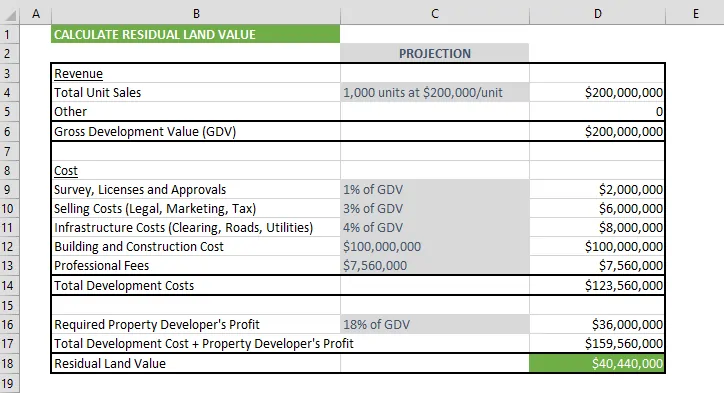This screenshot has width=724, height=393.
Task: Click the select-all corner triangle
Action: tap(10, 14)
